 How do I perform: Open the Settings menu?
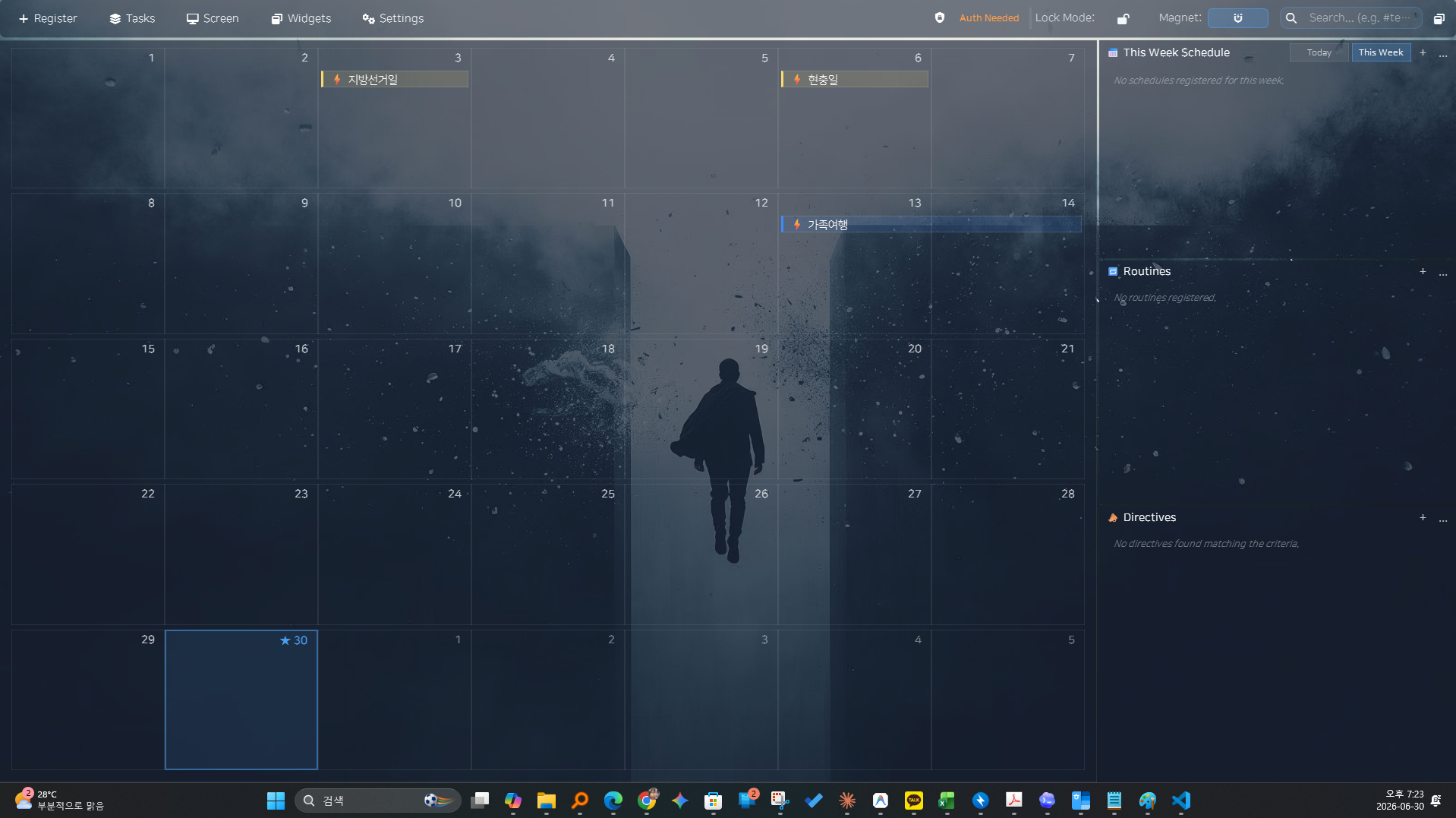point(393,18)
